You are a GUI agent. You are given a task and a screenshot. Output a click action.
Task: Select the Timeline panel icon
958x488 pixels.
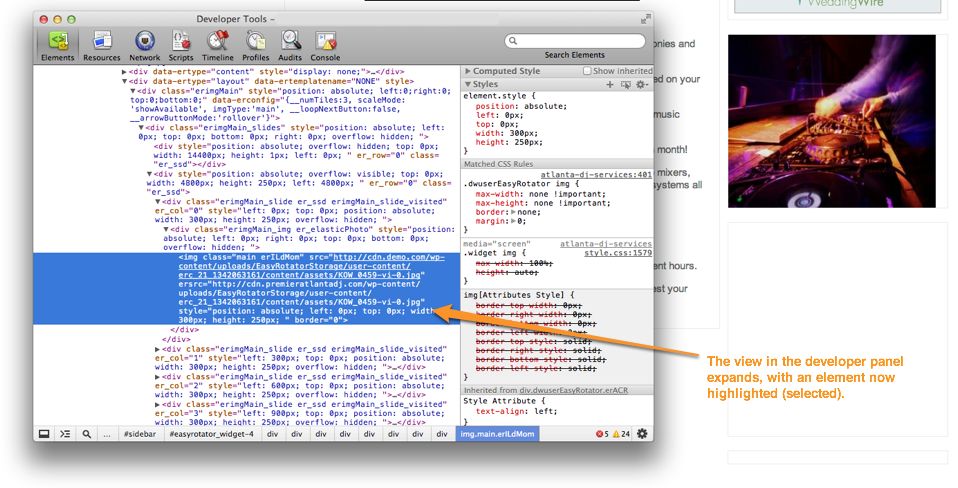point(218,45)
